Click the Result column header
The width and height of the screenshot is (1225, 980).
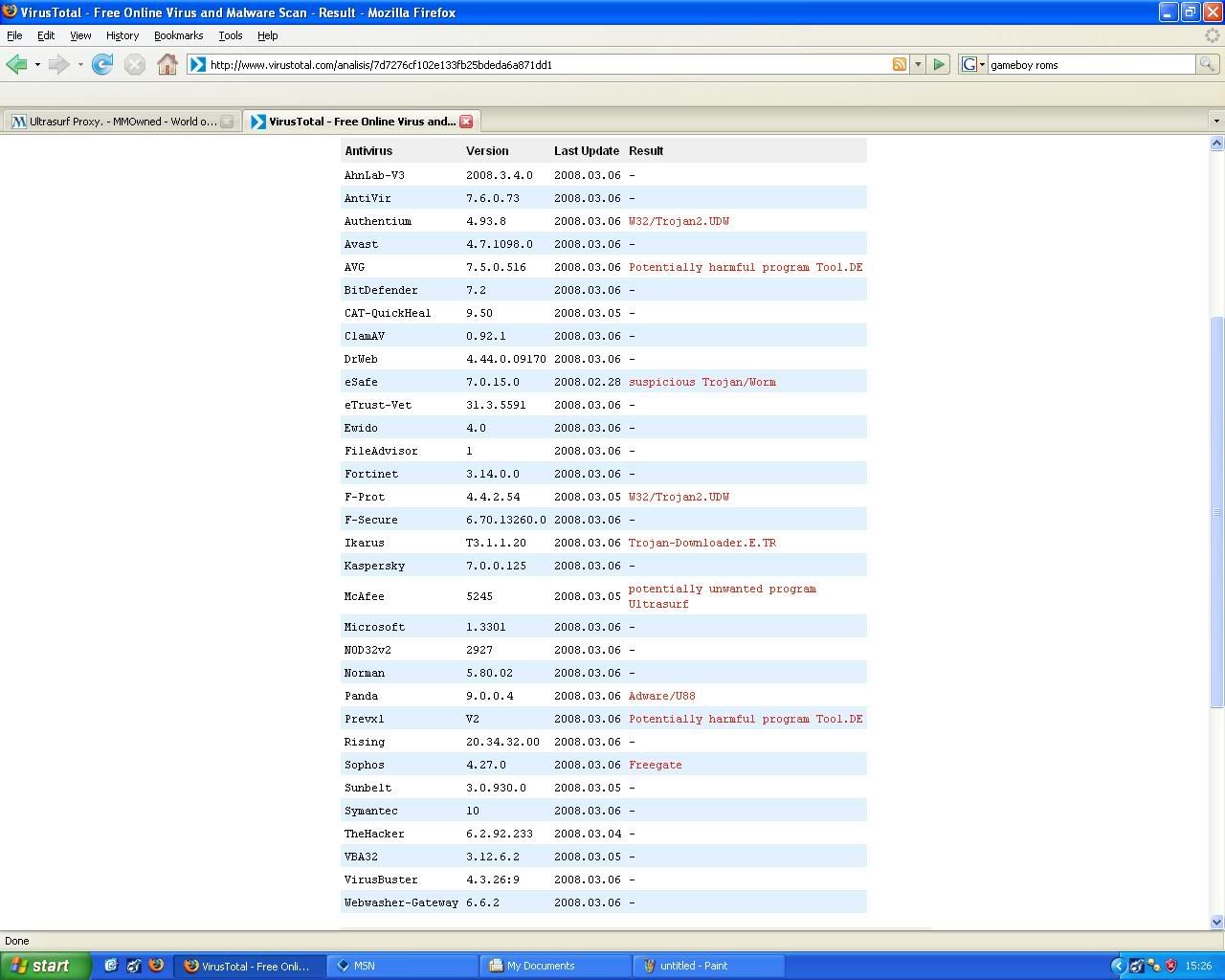tap(646, 151)
